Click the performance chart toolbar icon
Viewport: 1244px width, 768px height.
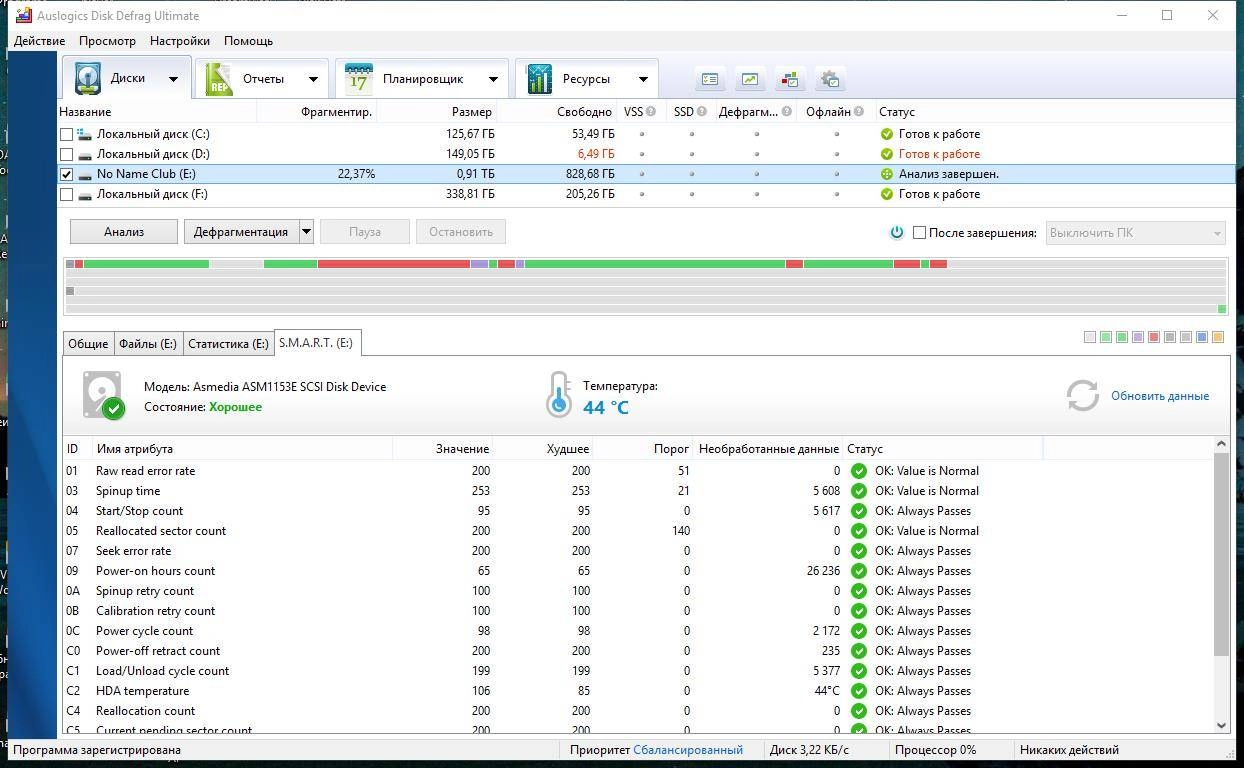pyautogui.click(x=750, y=79)
